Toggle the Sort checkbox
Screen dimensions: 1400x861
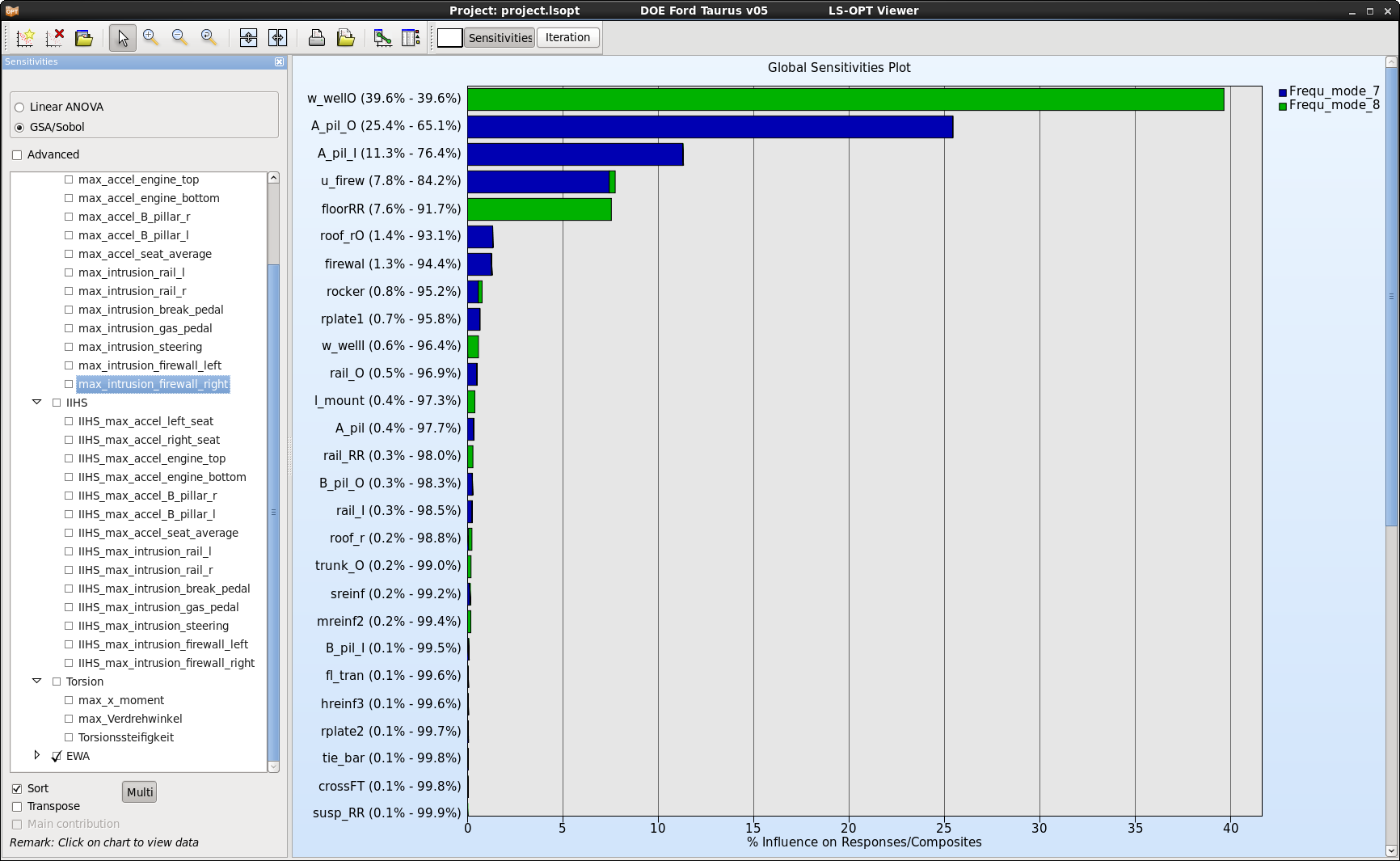click(x=17, y=788)
